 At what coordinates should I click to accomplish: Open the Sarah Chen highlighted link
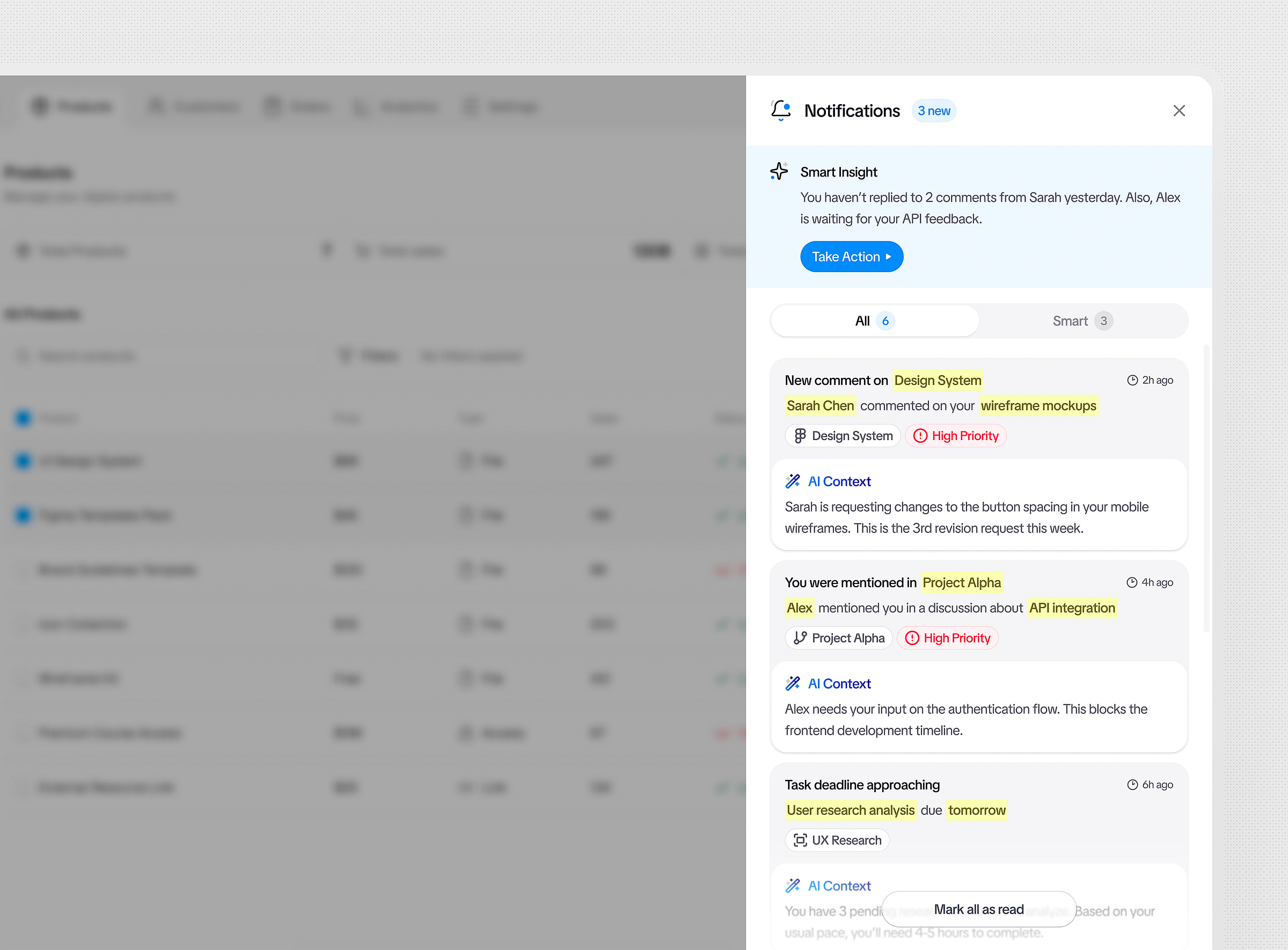point(820,405)
